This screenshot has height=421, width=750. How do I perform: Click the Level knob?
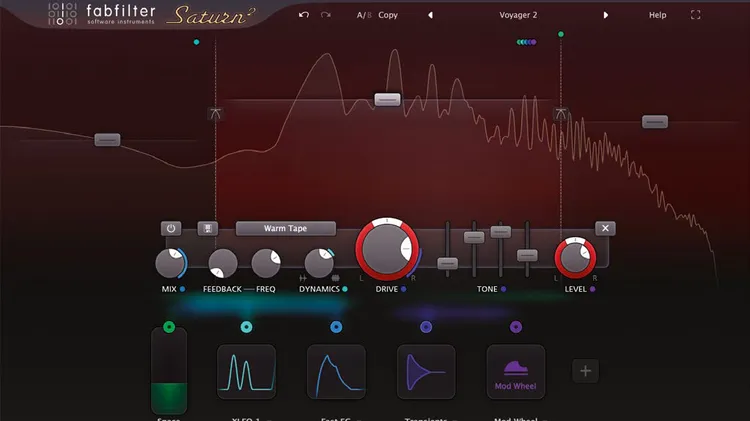(x=575, y=258)
